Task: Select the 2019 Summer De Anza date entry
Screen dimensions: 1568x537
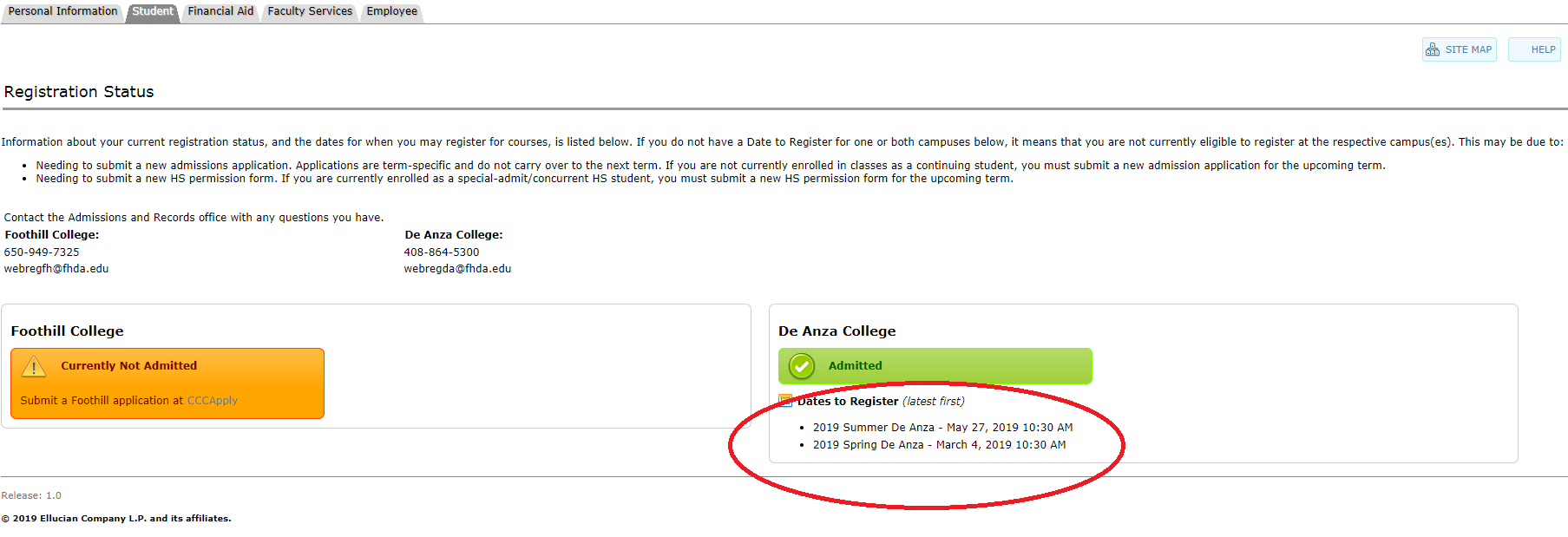Action: coord(942,428)
